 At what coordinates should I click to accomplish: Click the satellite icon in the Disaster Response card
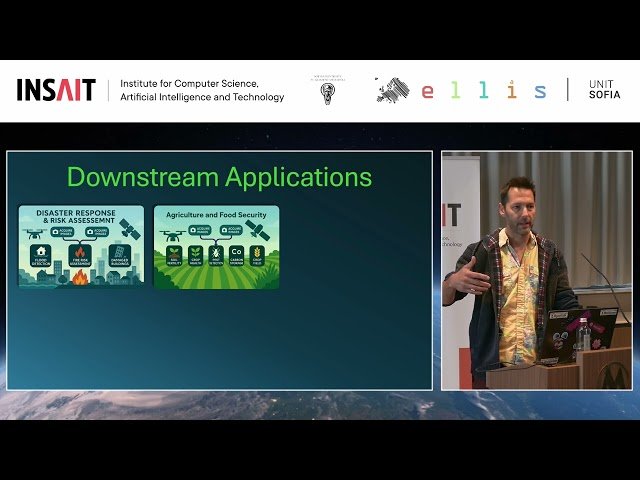(x=130, y=229)
